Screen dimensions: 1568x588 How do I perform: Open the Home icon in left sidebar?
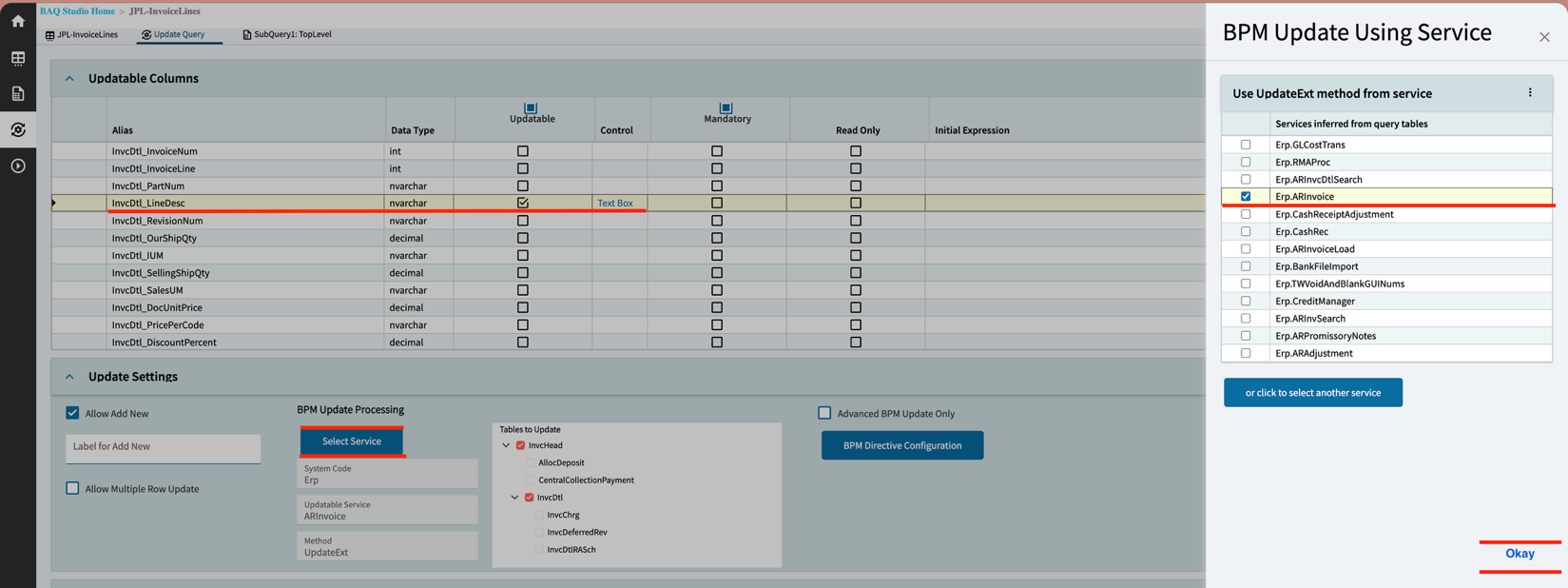click(18, 21)
